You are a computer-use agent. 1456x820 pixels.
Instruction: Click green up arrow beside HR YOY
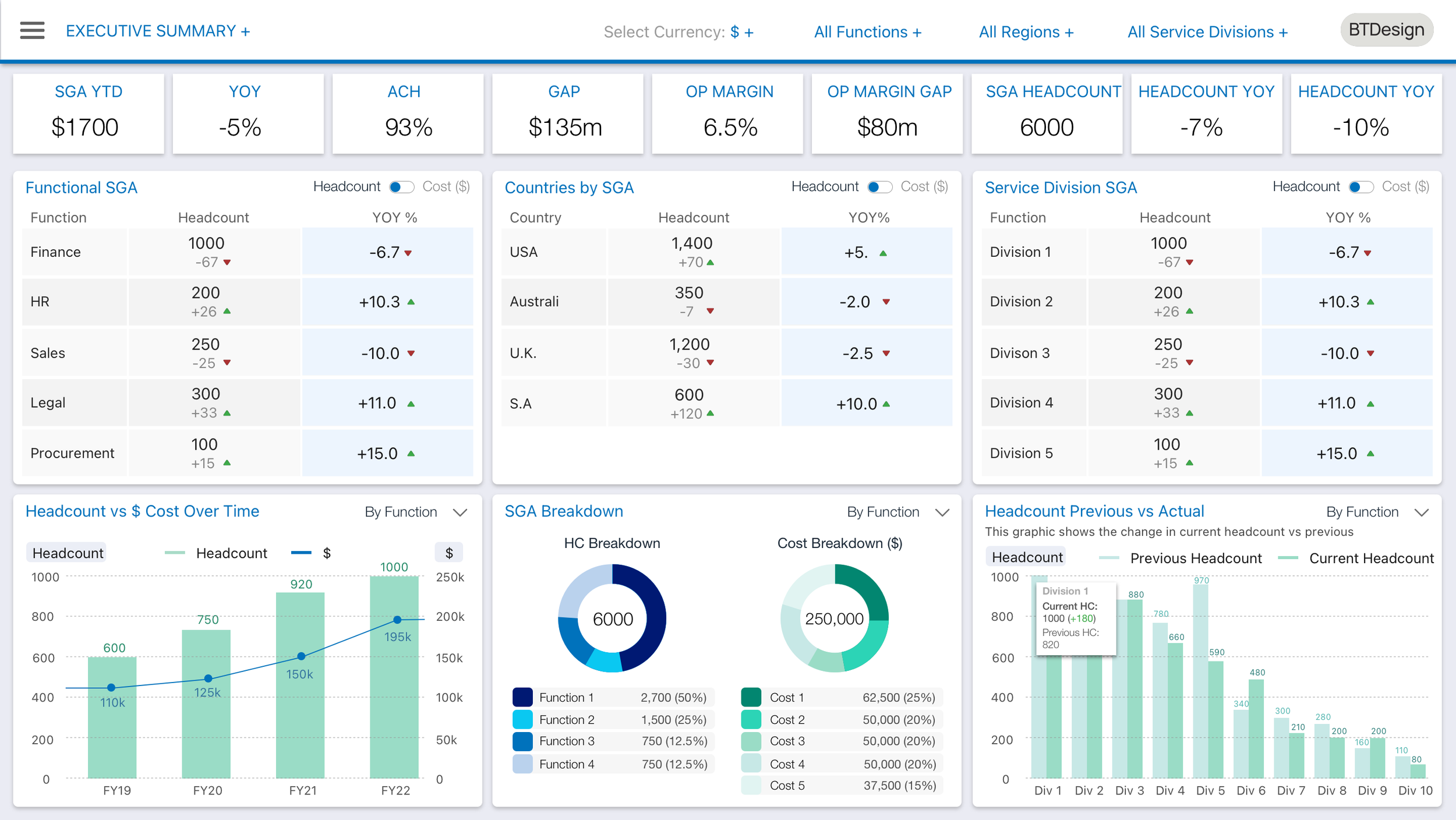point(411,302)
